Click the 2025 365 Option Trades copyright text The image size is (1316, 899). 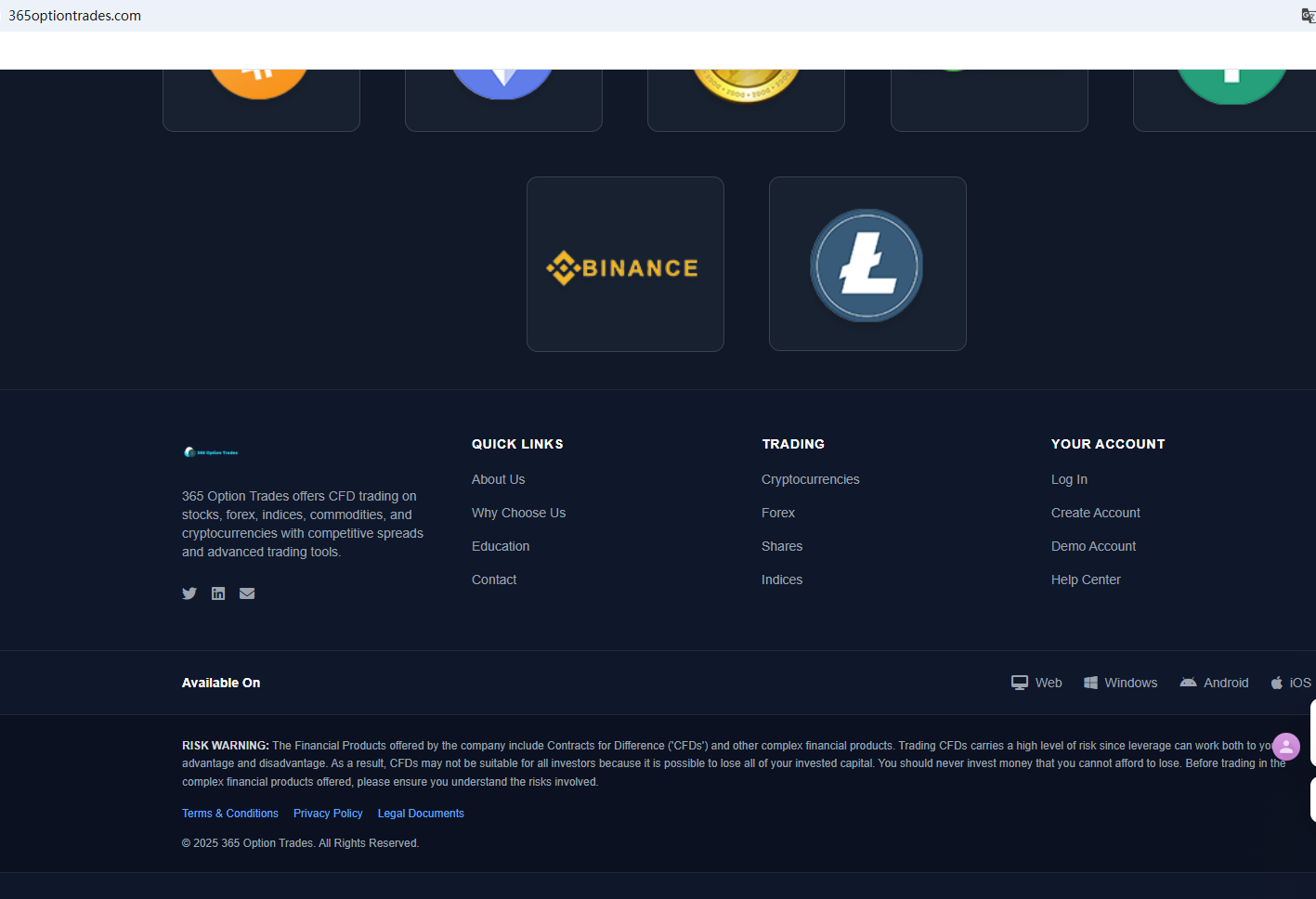pyautogui.click(x=301, y=843)
